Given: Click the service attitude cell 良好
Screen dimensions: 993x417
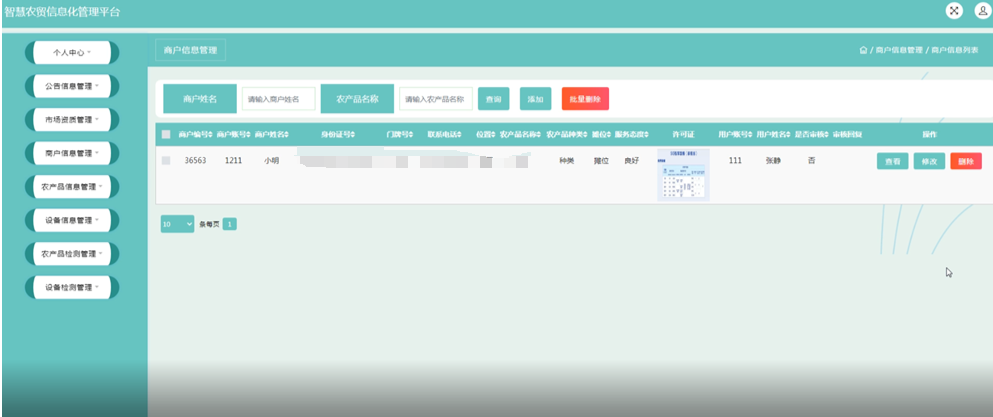Looking at the screenshot, I should [631, 161].
